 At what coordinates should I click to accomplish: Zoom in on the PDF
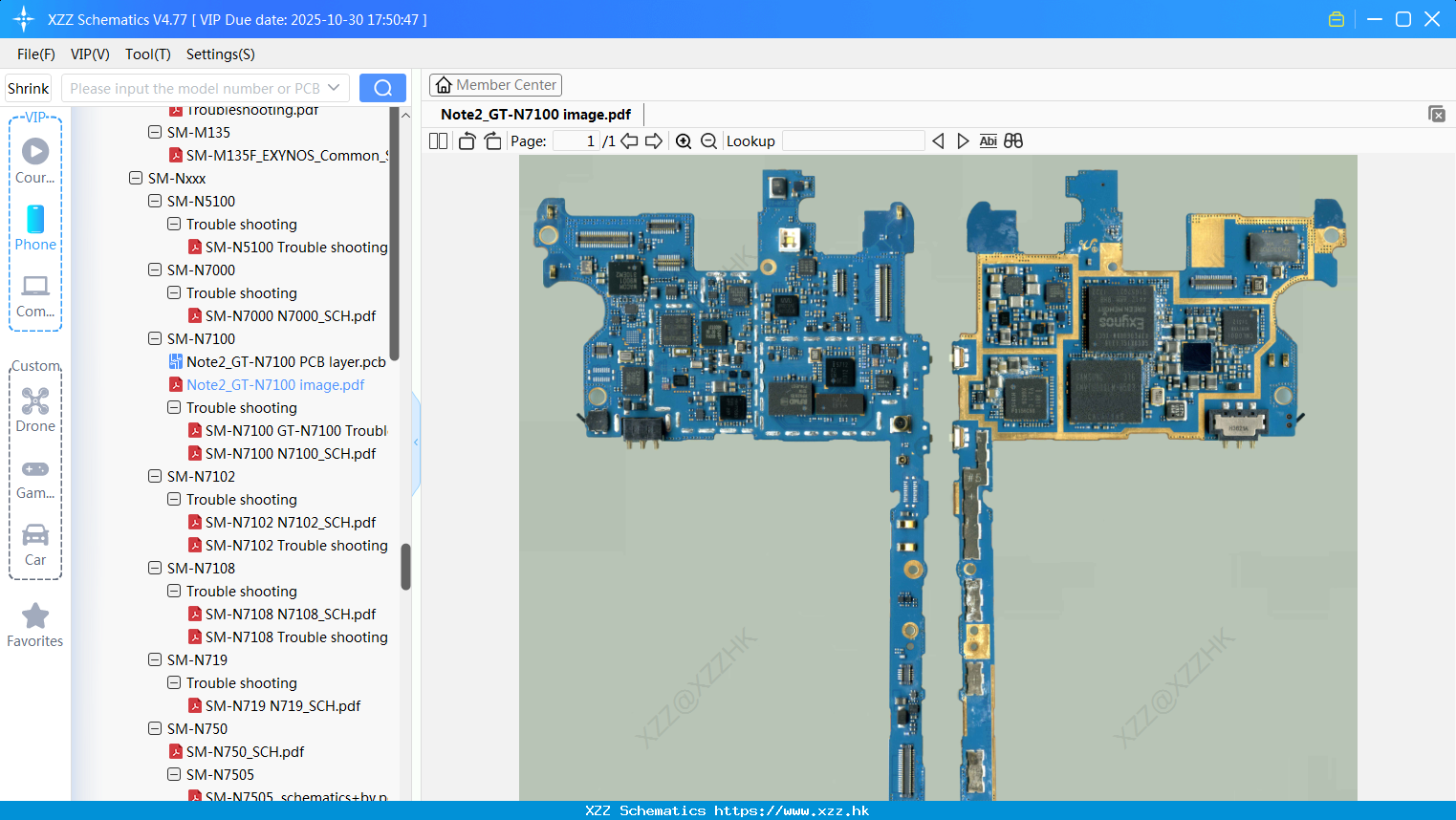coord(684,141)
